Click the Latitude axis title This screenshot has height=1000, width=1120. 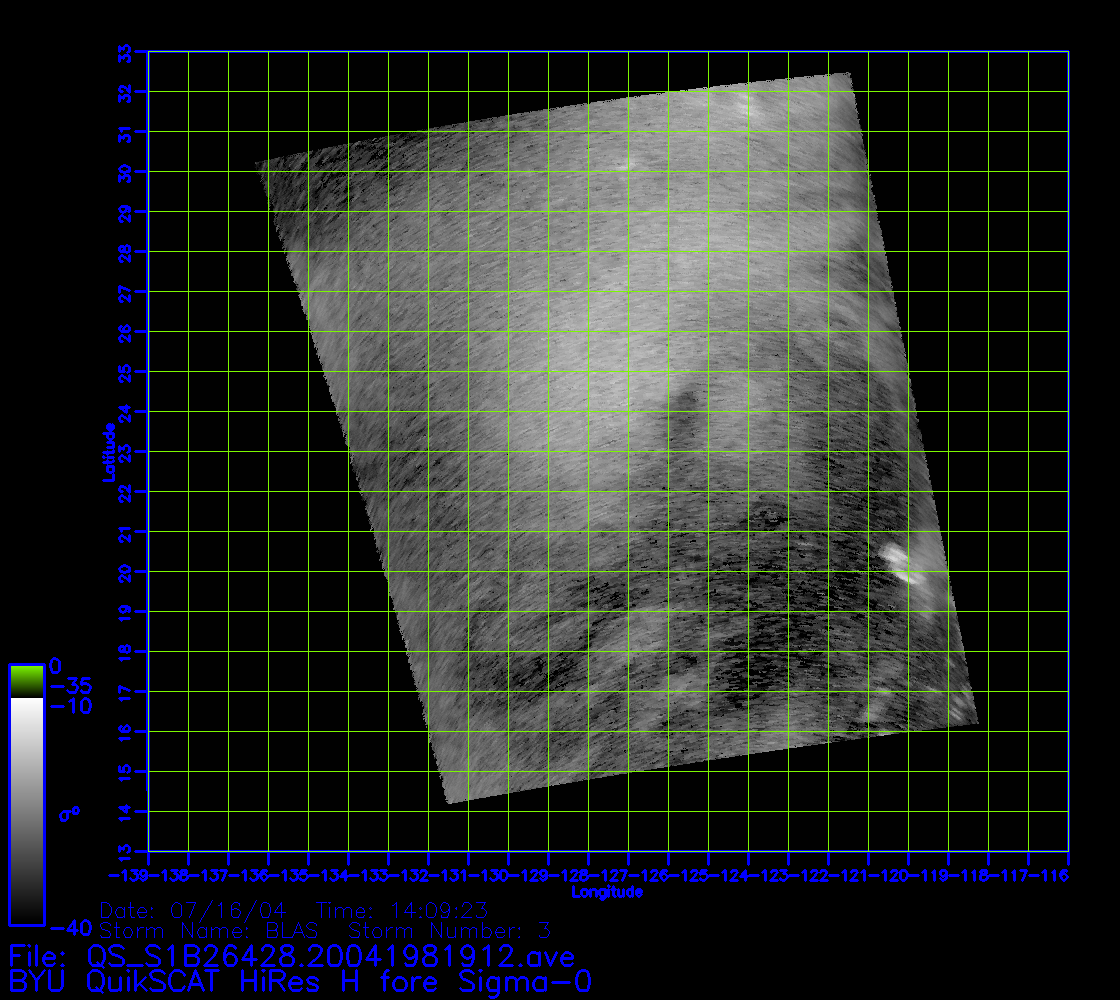tap(107, 452)
